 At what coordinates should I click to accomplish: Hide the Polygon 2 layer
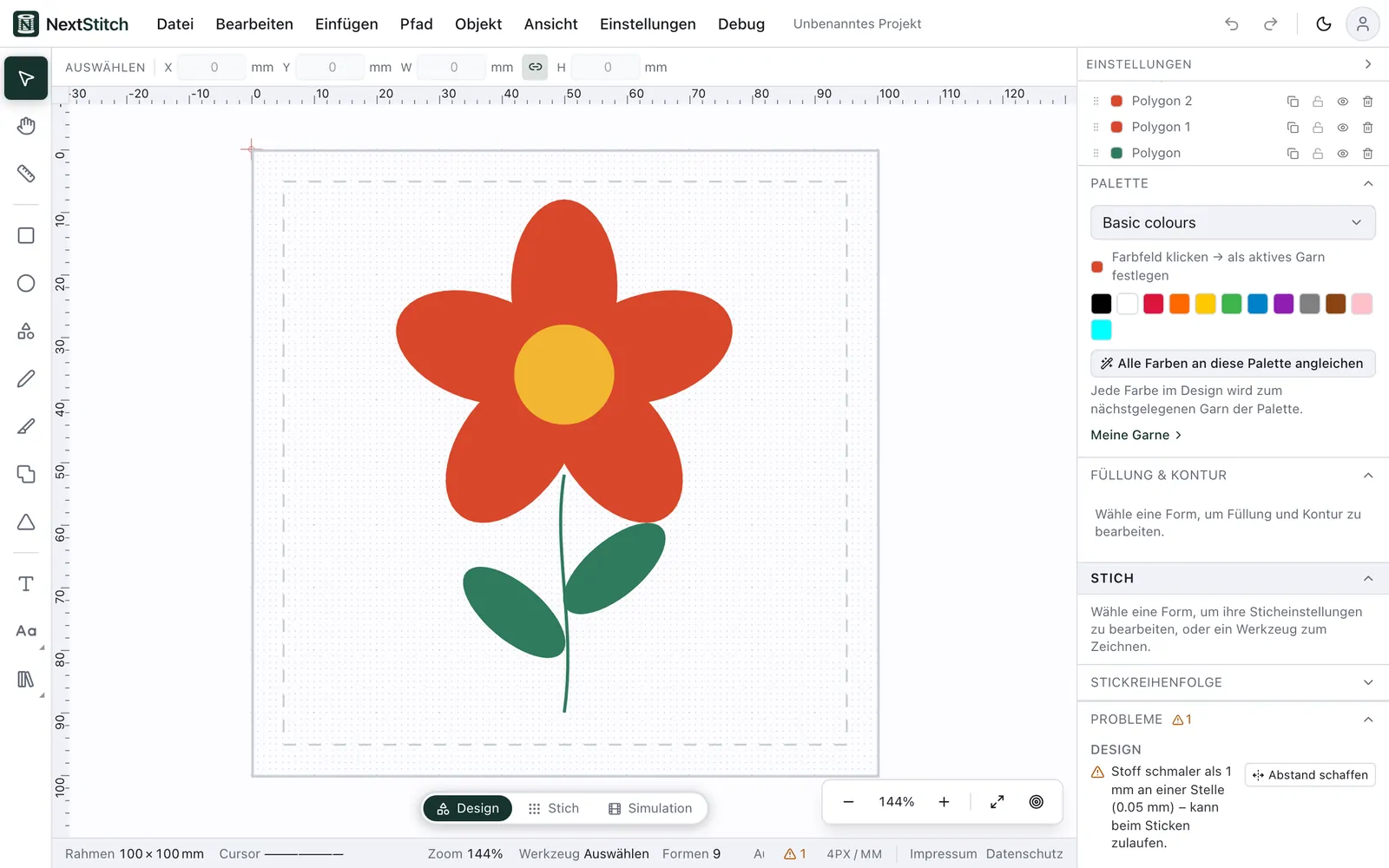pos(1342,102)
